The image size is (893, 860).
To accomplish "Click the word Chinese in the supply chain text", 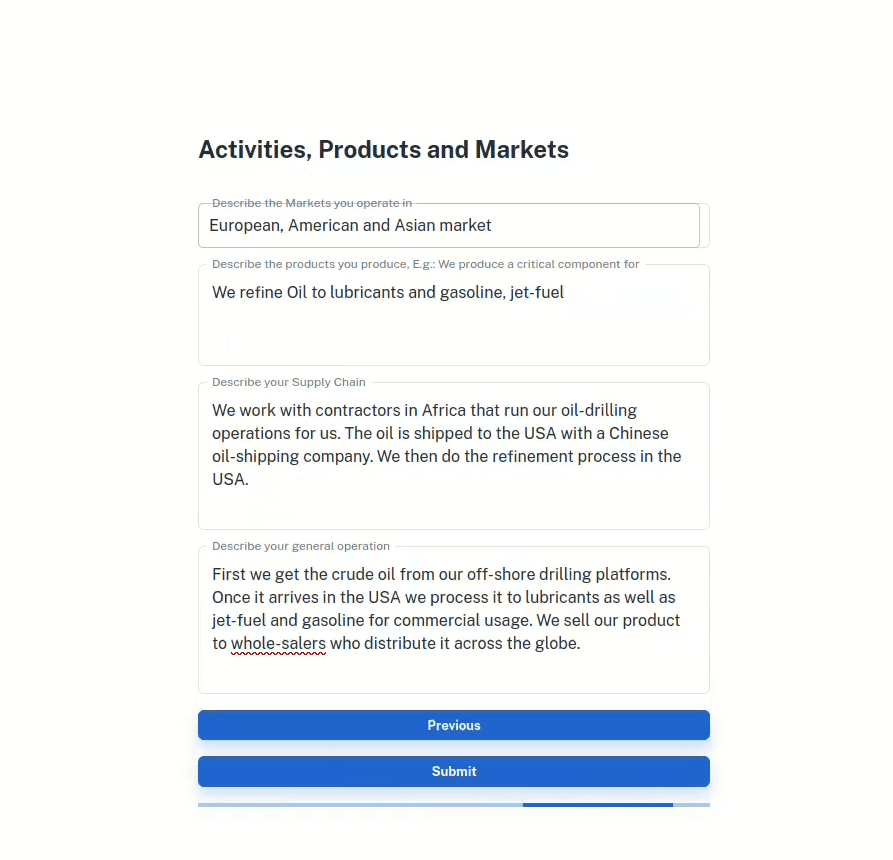I will 638,433.
